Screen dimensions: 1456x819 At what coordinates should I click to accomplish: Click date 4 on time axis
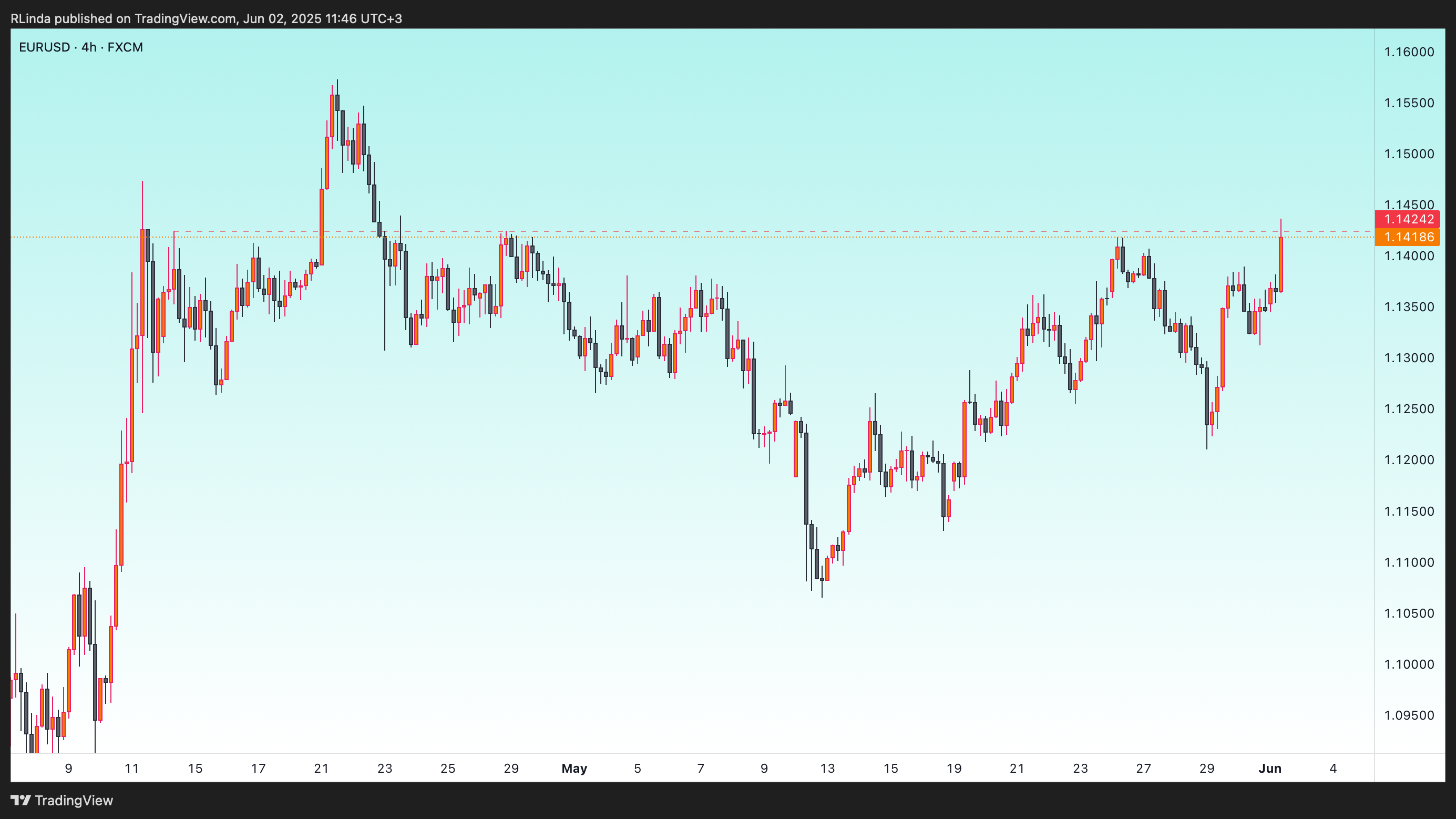click(1334, 769)
